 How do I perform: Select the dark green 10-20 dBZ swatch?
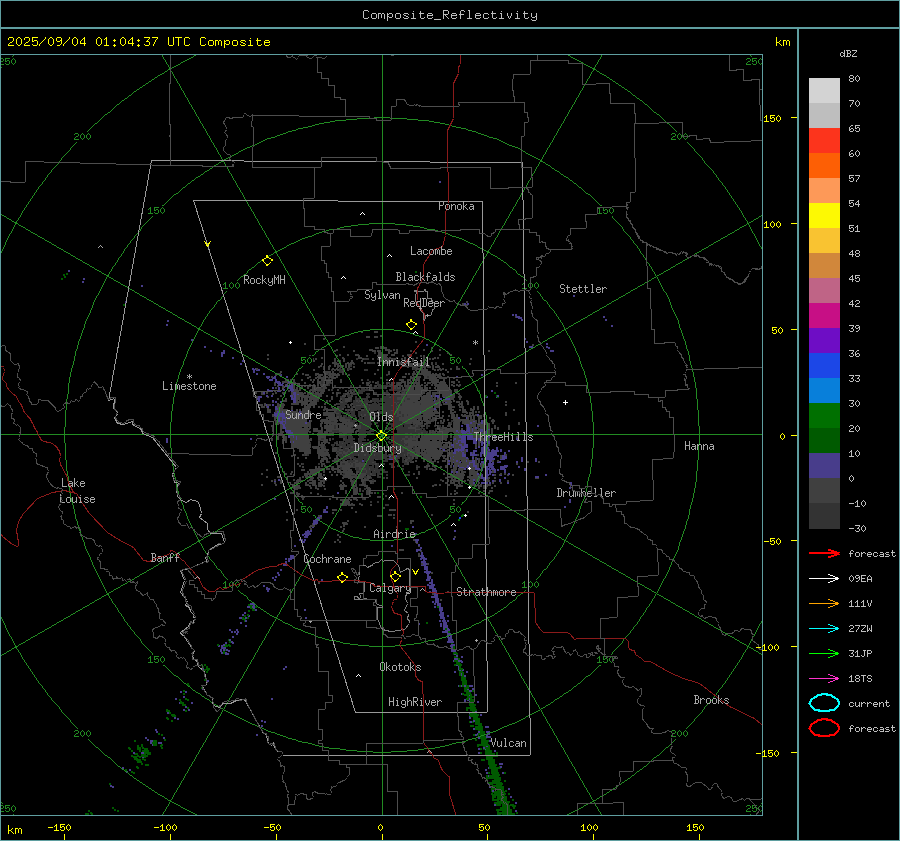[x=824, y=441]
